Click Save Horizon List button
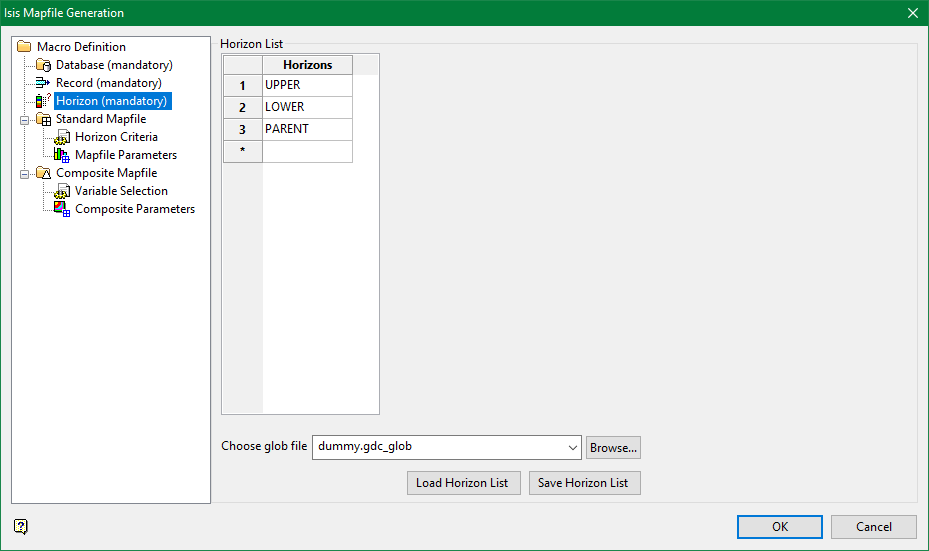929x551 pixels. coord(584,483)
